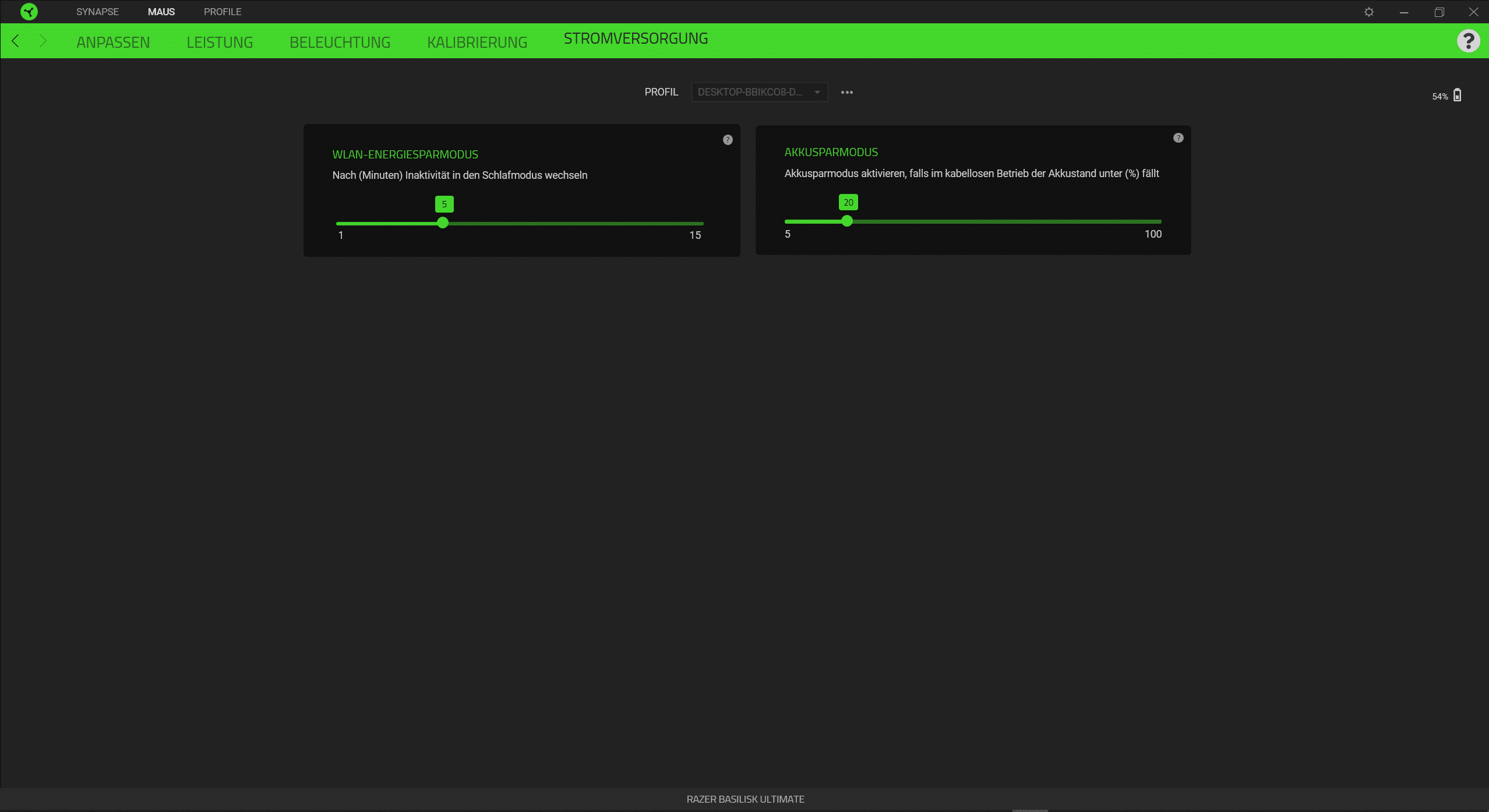Click the sleep mode slider handle
Image resolution: width=1489 pixels, height=812 pixels.
click(443, 223)
